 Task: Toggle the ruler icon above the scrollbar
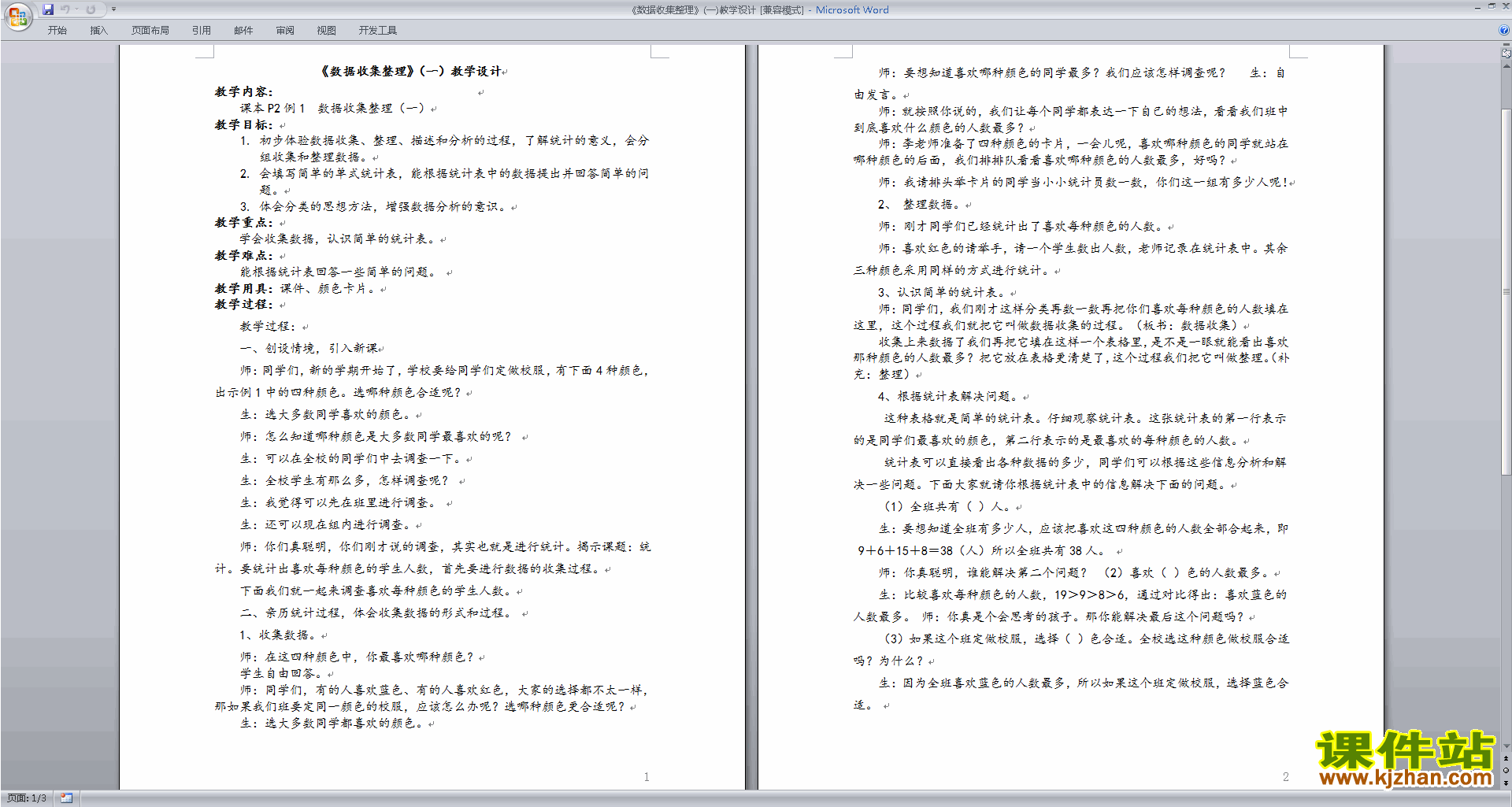point(1506,54)
